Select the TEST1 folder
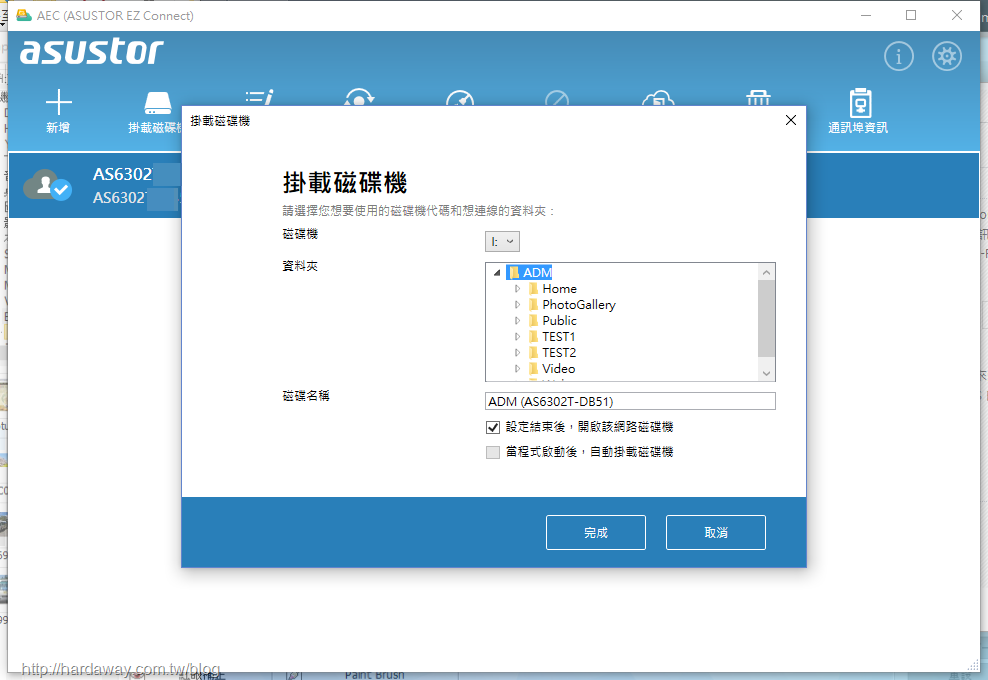This screenshot has height=680, width=988. click(x=552, y=337)
